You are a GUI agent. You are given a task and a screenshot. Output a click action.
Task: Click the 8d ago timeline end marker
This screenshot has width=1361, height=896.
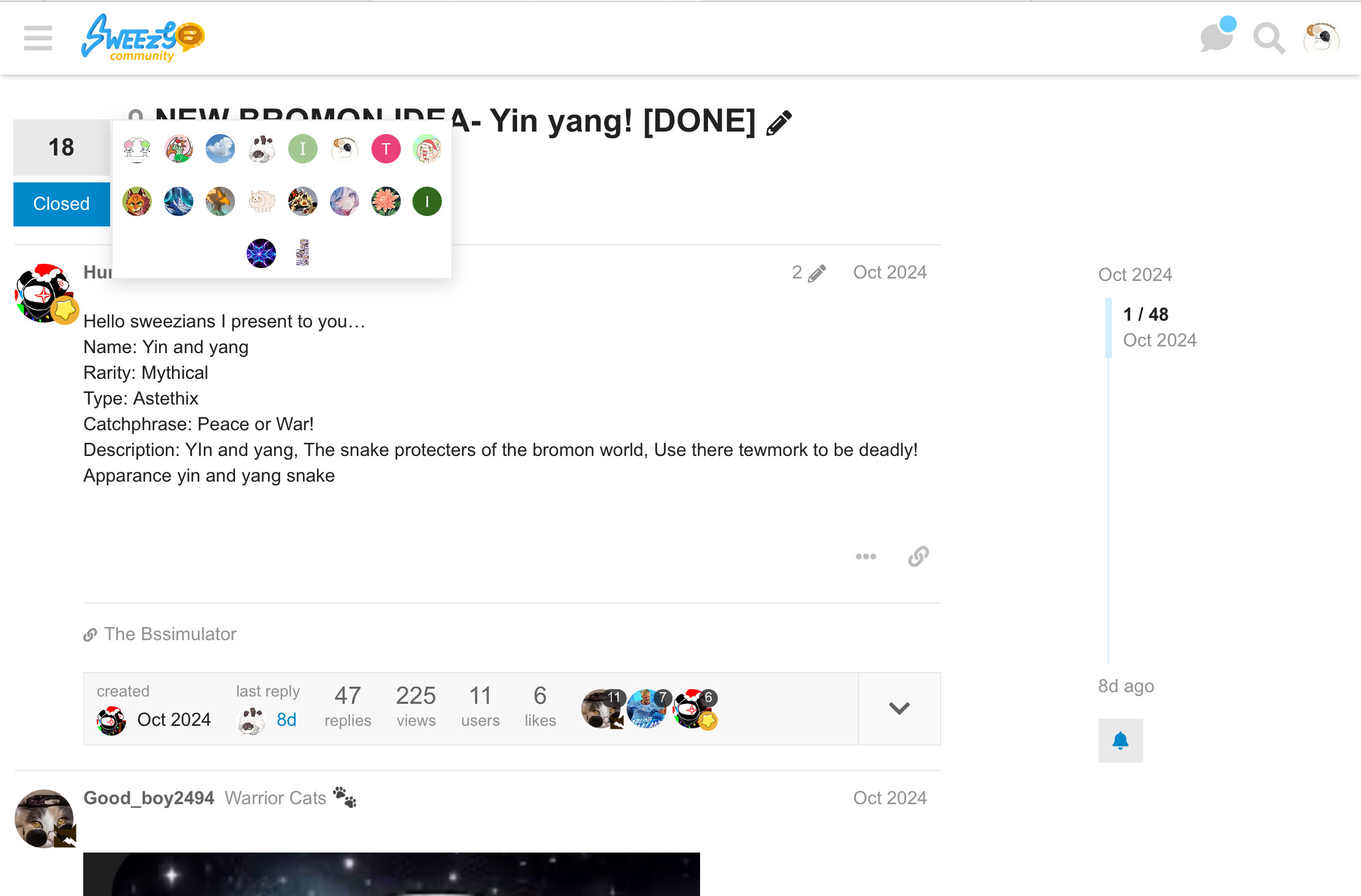click(x=1126, y=686)
